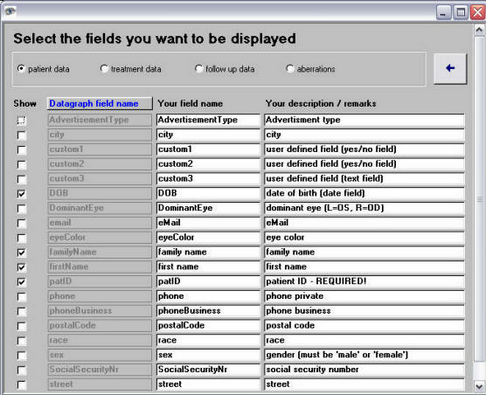Click the Datagraph field name header button
This screenshot has width=486, height=395.
click(x=100, y=103)
